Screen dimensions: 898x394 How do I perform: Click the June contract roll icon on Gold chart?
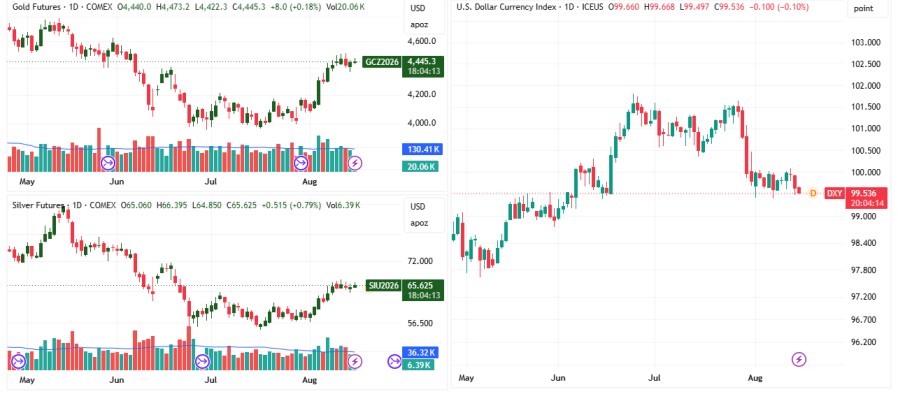click(108, 164)
